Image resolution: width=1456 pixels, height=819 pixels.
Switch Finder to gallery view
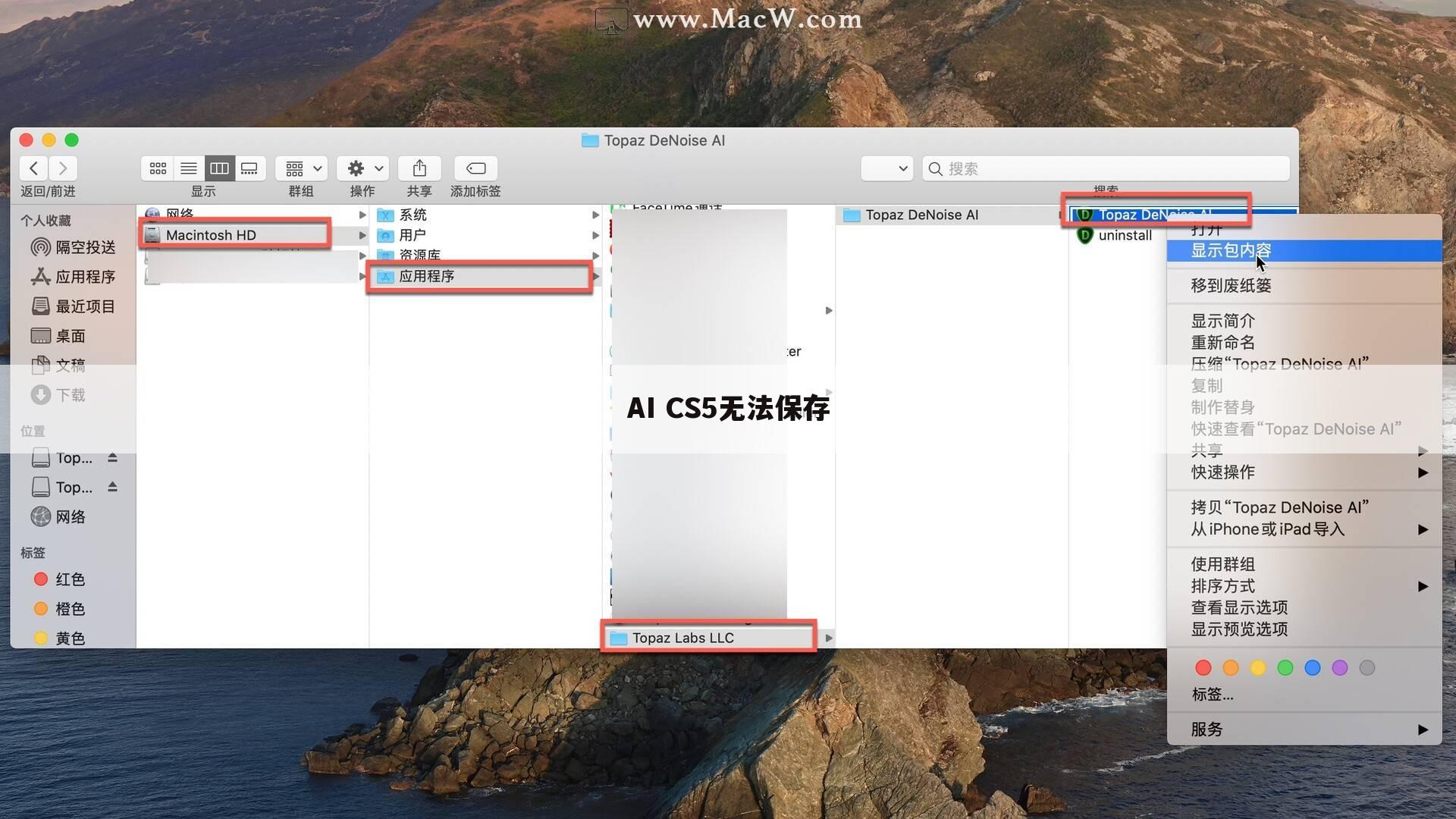(x=249, y=168)
